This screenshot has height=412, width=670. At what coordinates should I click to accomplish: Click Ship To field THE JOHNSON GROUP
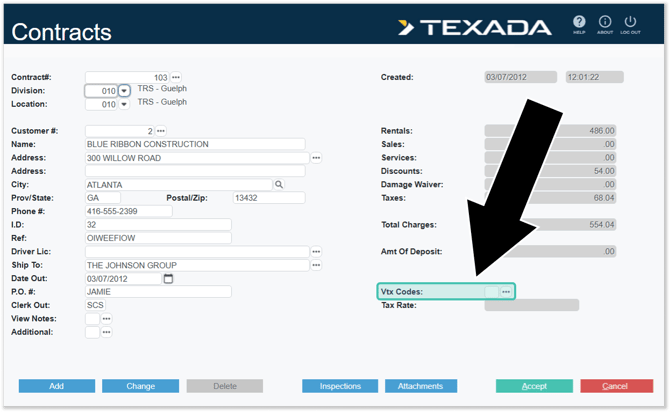click(197, 265)
